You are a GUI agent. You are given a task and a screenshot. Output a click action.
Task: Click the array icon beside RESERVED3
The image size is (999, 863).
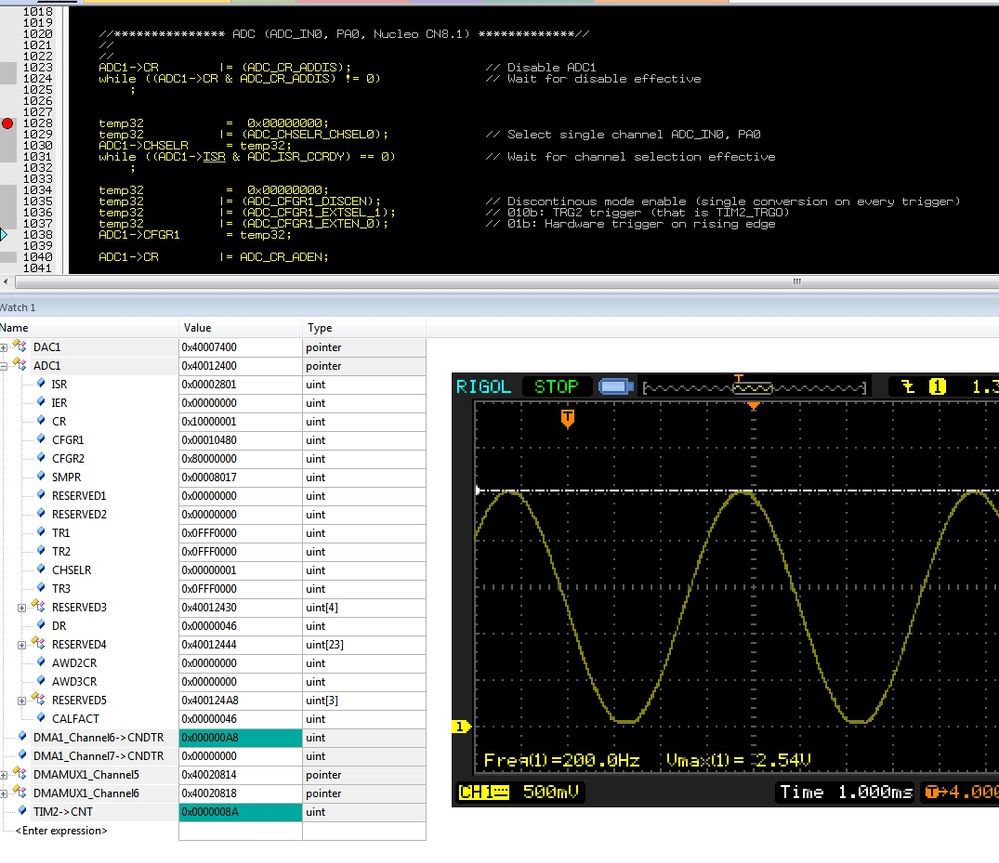38,606
